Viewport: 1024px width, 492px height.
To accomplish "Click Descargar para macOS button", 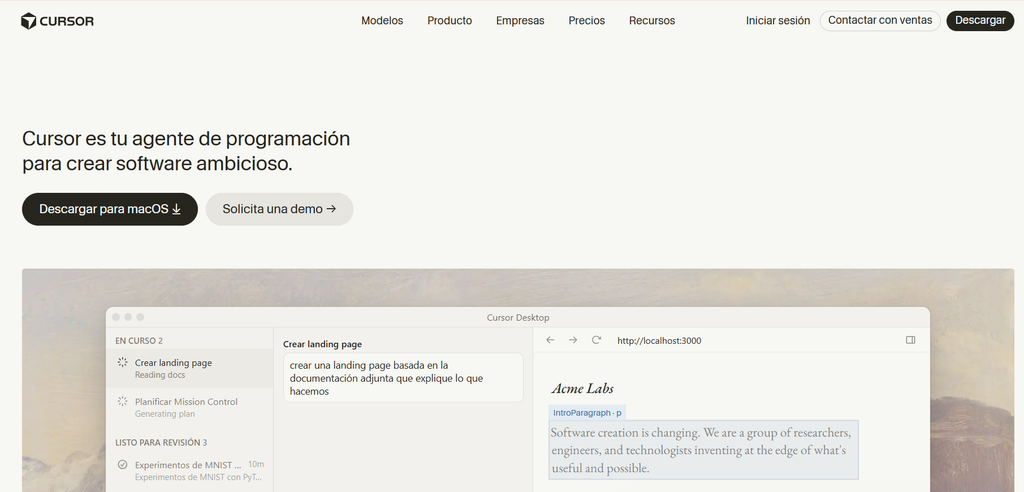I will click(x=110, y=209).
